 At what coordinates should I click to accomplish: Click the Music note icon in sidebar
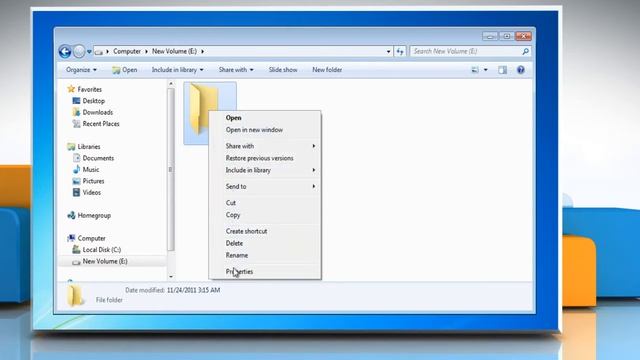tap(76, 169)
